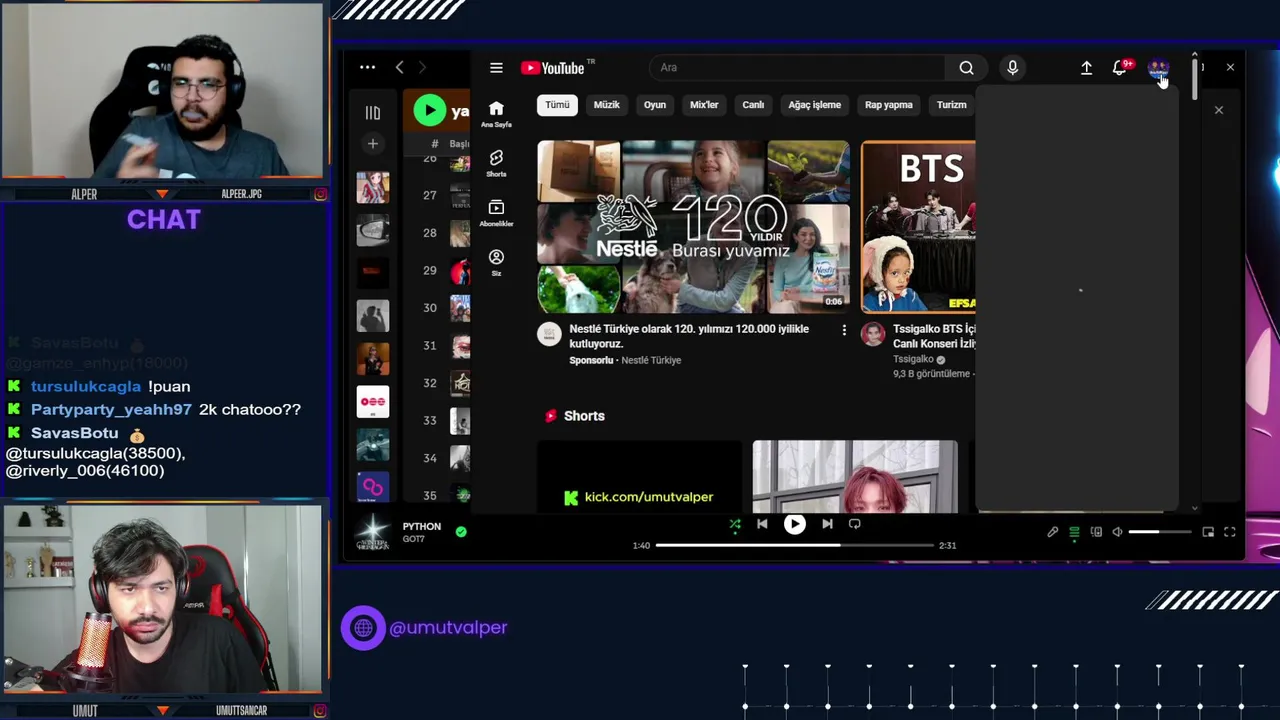Open the YouTube create upload icon
Viewport: 1280px width, 720px height.
pos(1086,68)
